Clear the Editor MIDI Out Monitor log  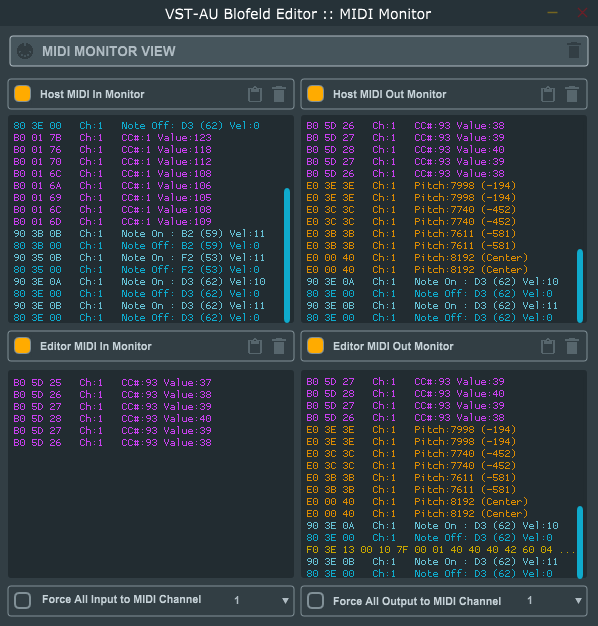pyautogui.click(x=572, y=346)
